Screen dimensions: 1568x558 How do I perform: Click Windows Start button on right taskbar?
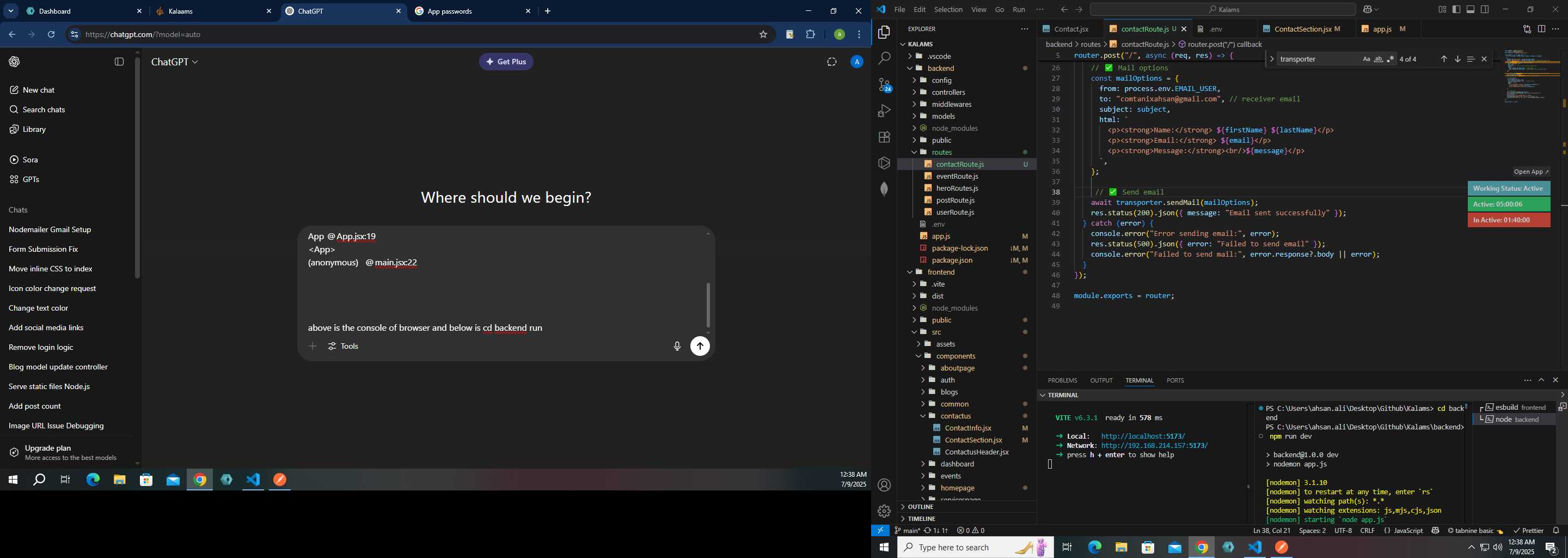click(x=884, y=547)
